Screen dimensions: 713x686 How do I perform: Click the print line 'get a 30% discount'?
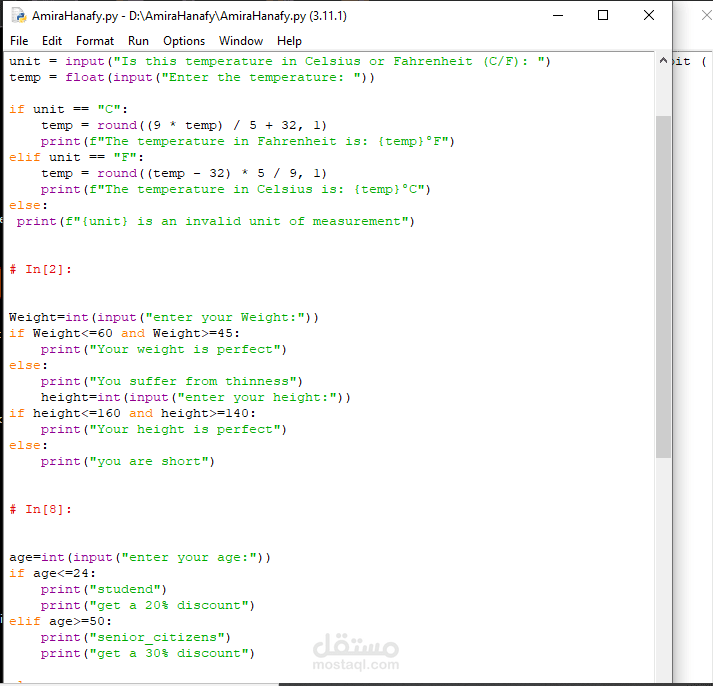click(x=148, y=653)
